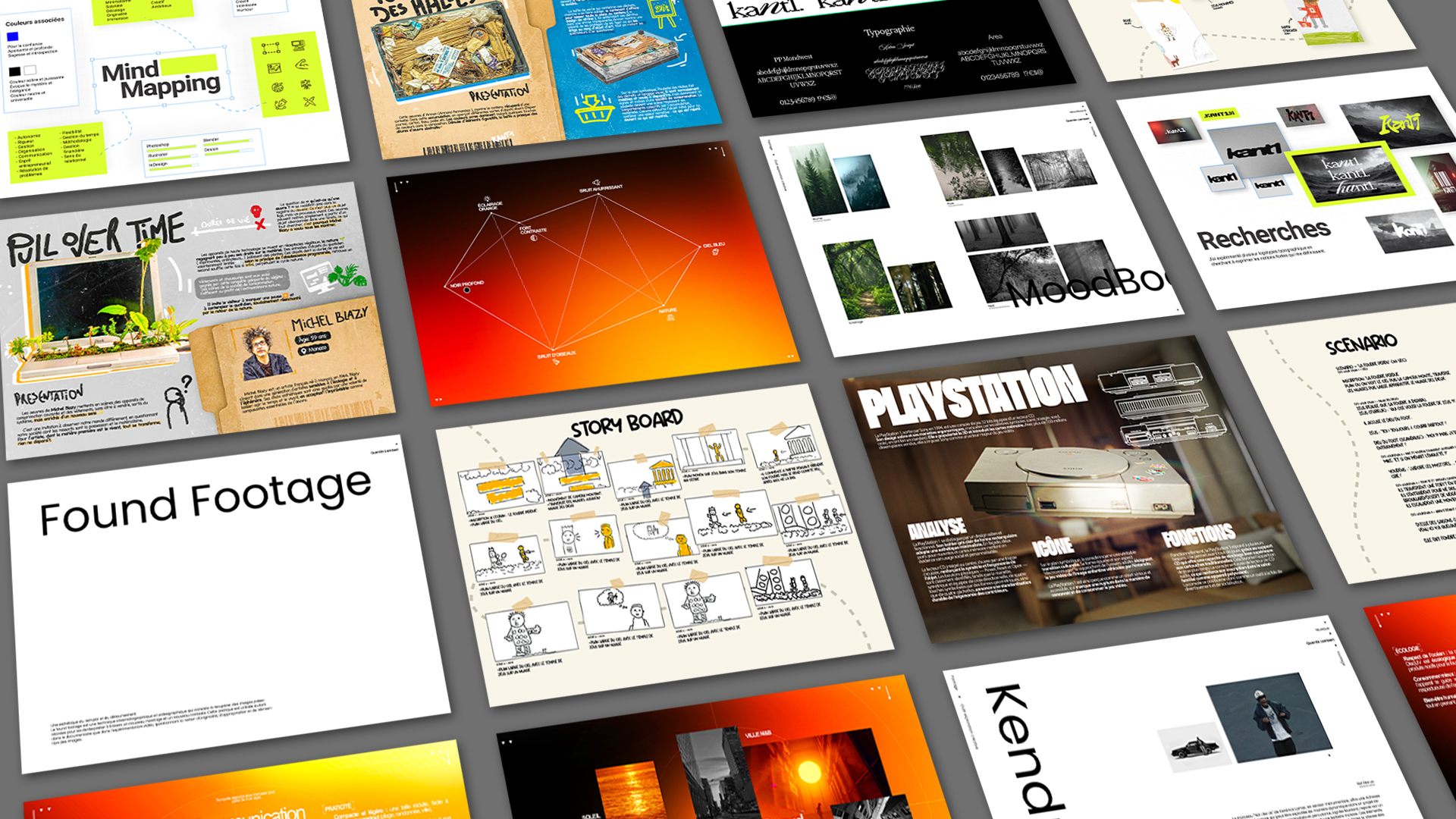Viewport: 1456px width, 819px height.
Task: Click the red skull doodle near Durée de vie
Action: pyautogui.click(x=256, y=211)
